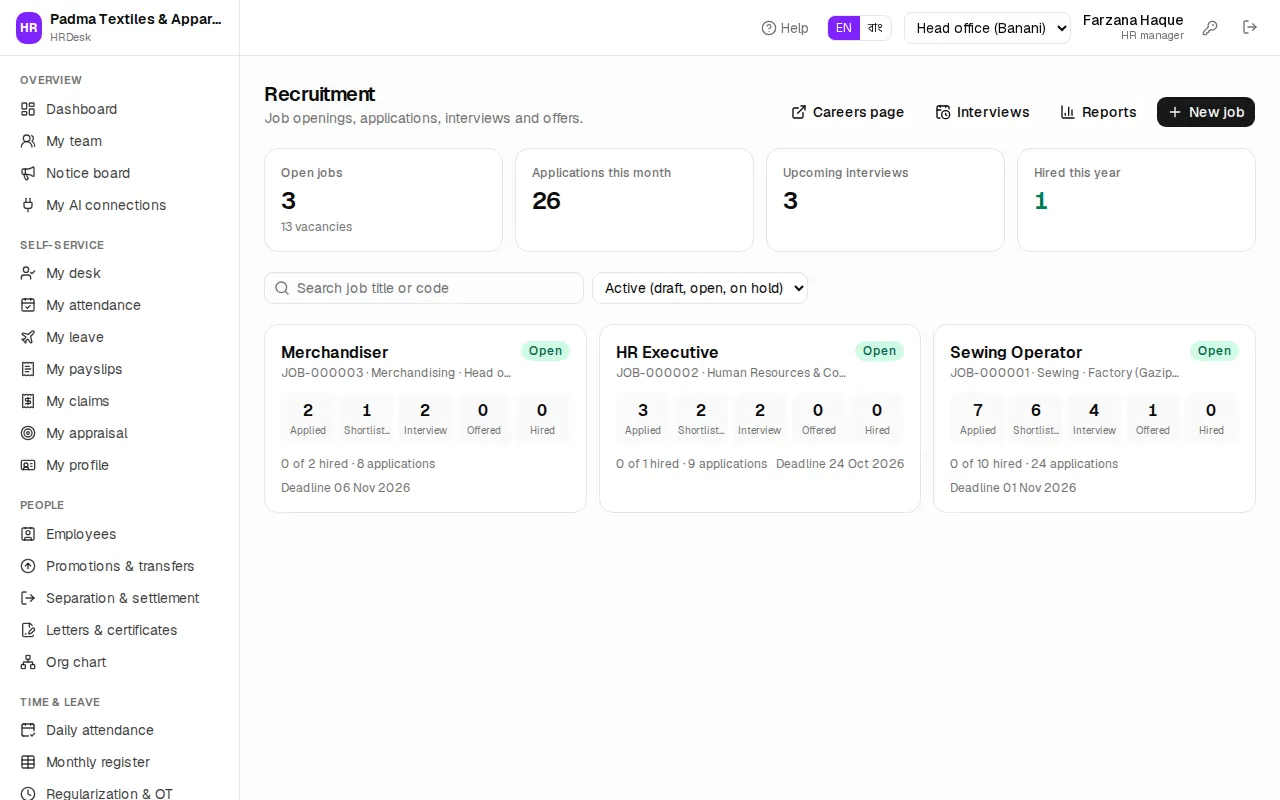1280x800 pixels.
Task: View recruitment Reports
Action: pyautogui.click(x=1098, y=112)
